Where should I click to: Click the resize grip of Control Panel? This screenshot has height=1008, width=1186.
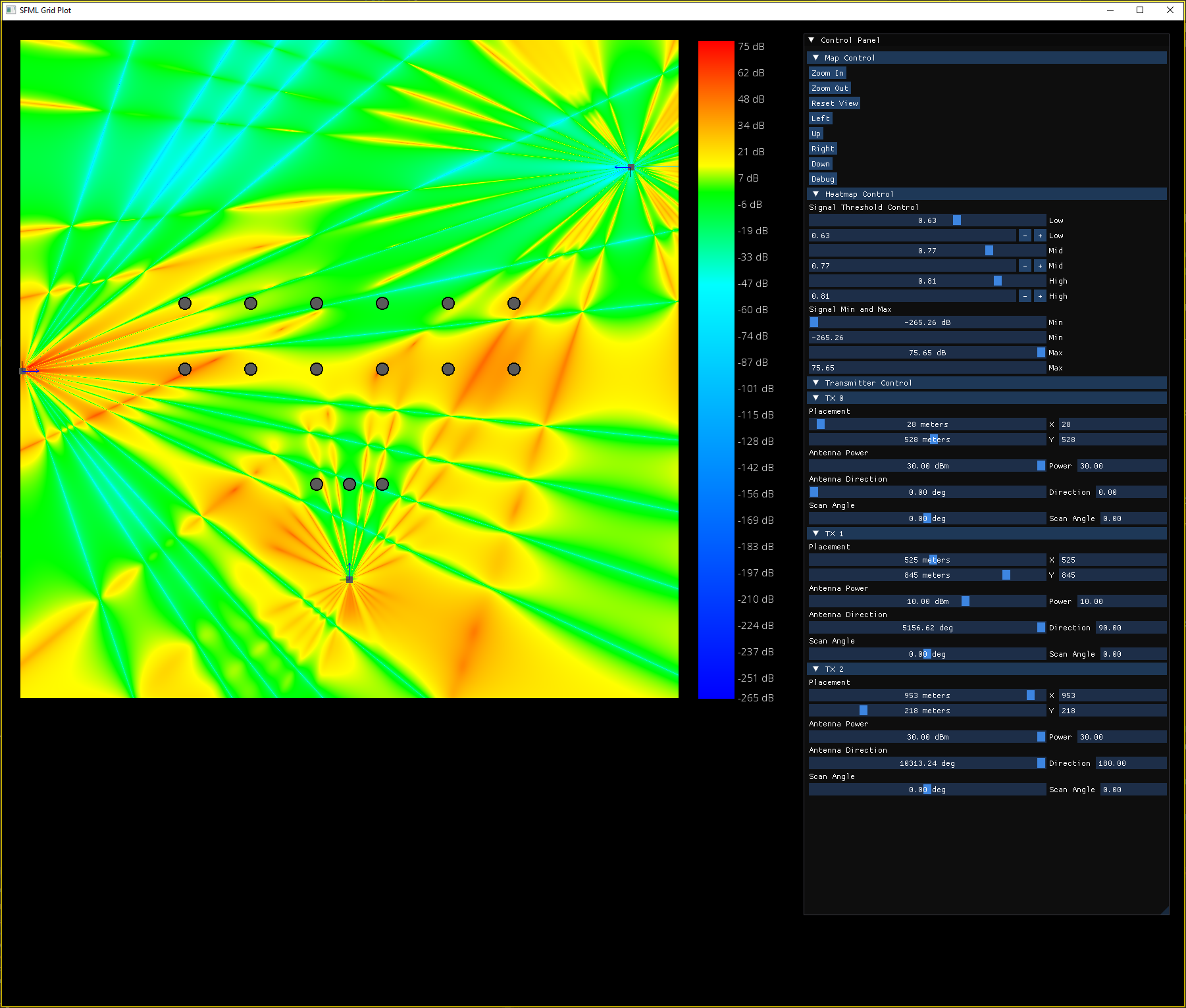pos(1164,910)
